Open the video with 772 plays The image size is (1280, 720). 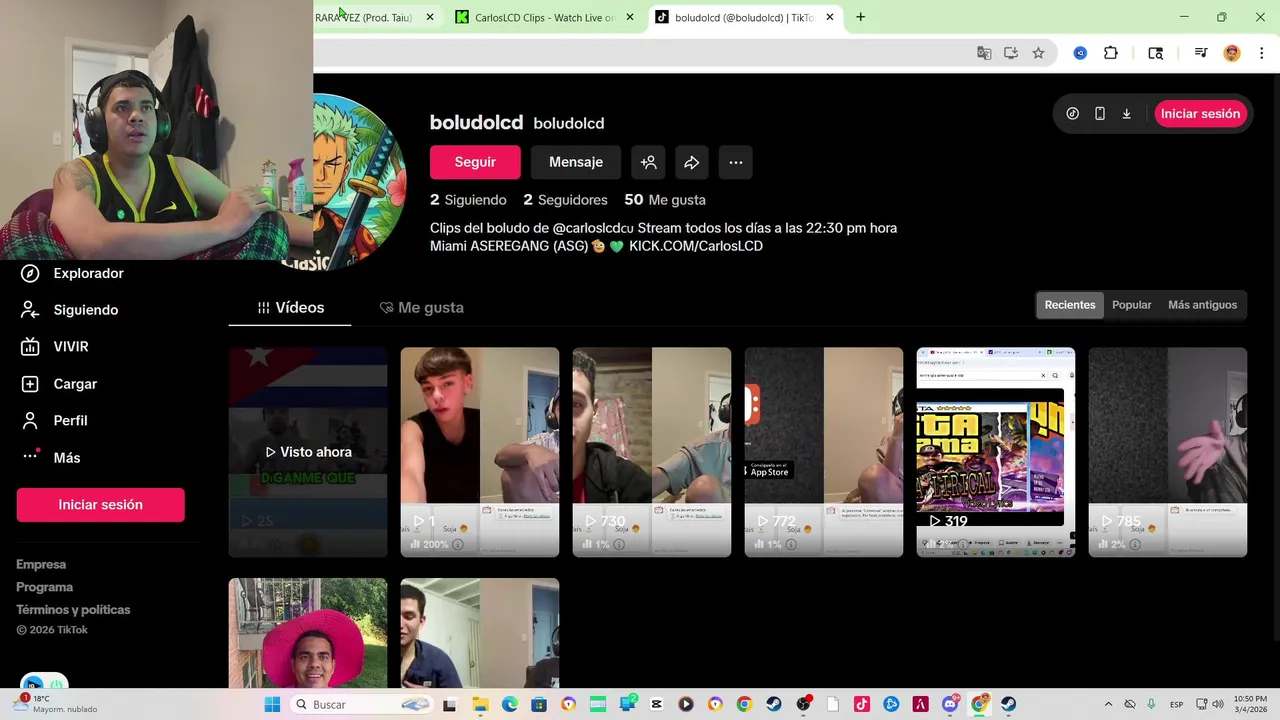824,452
